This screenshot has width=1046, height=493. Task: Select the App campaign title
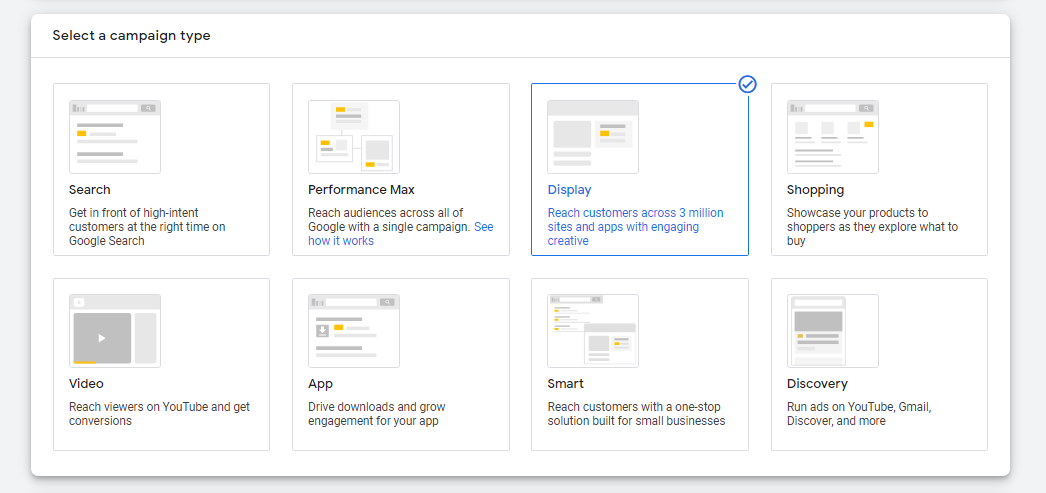pos(320,384)
